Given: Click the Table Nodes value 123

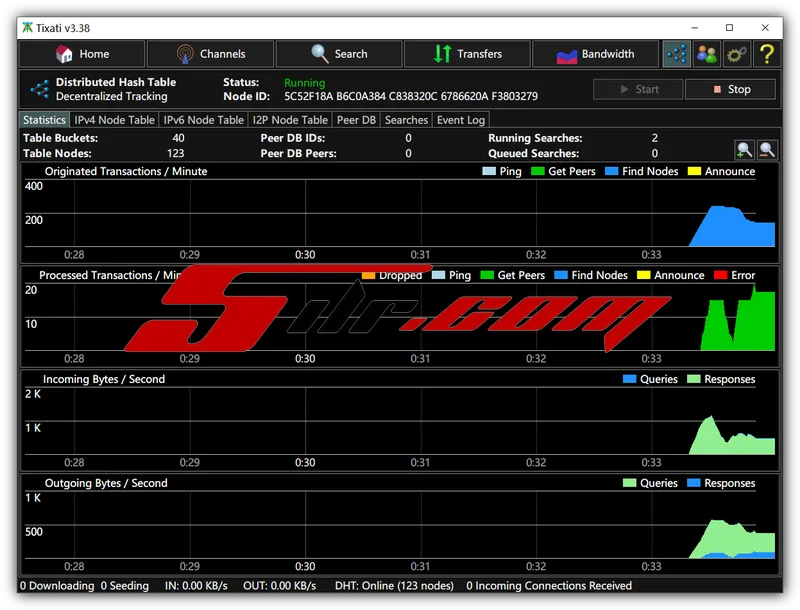Looking at the screenshot, I should (x=176, y=154).
